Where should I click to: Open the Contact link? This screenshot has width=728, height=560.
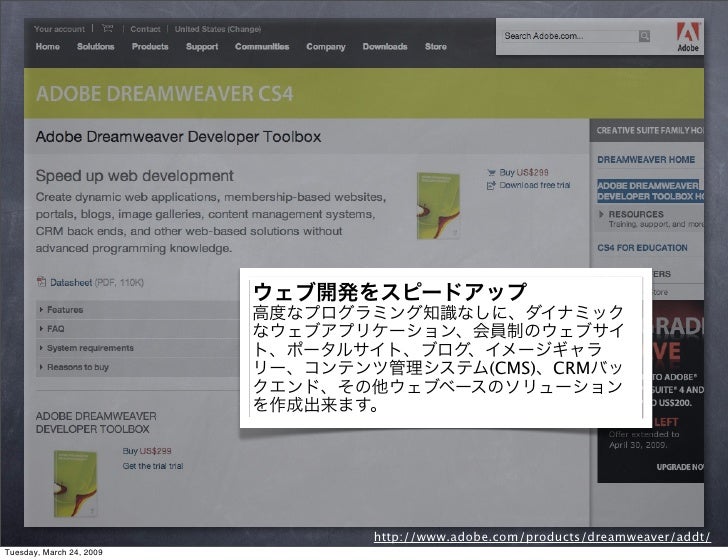coord(145,29)
